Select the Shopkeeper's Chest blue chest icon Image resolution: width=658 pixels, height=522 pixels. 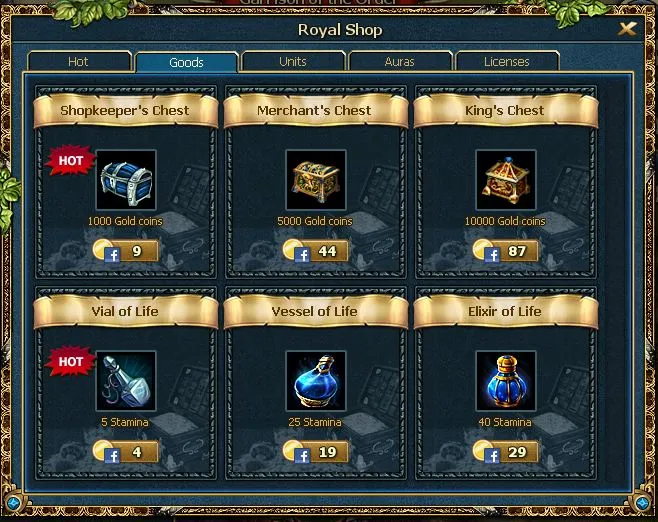(126, 180)
